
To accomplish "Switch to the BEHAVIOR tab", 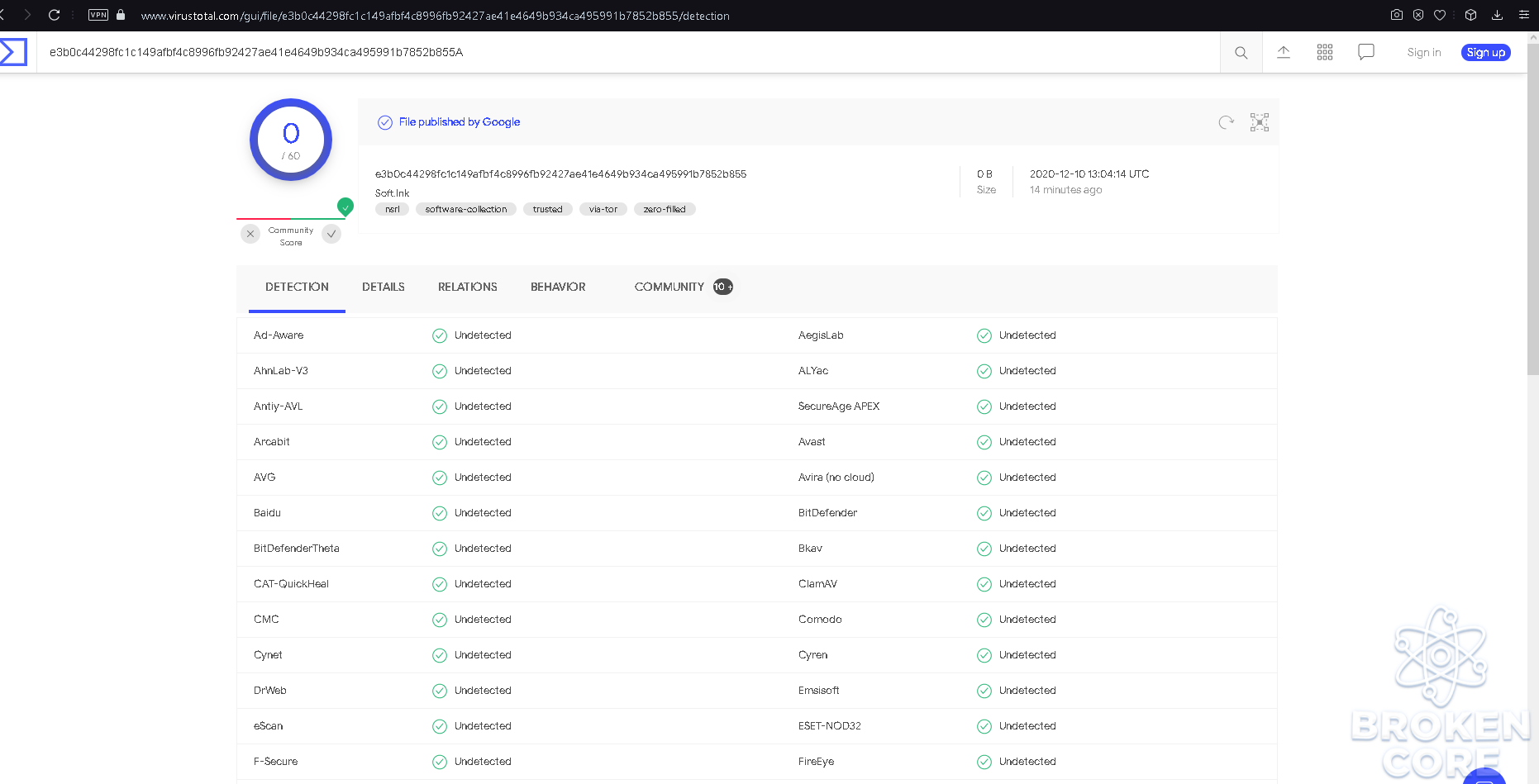I will [558, 287].
